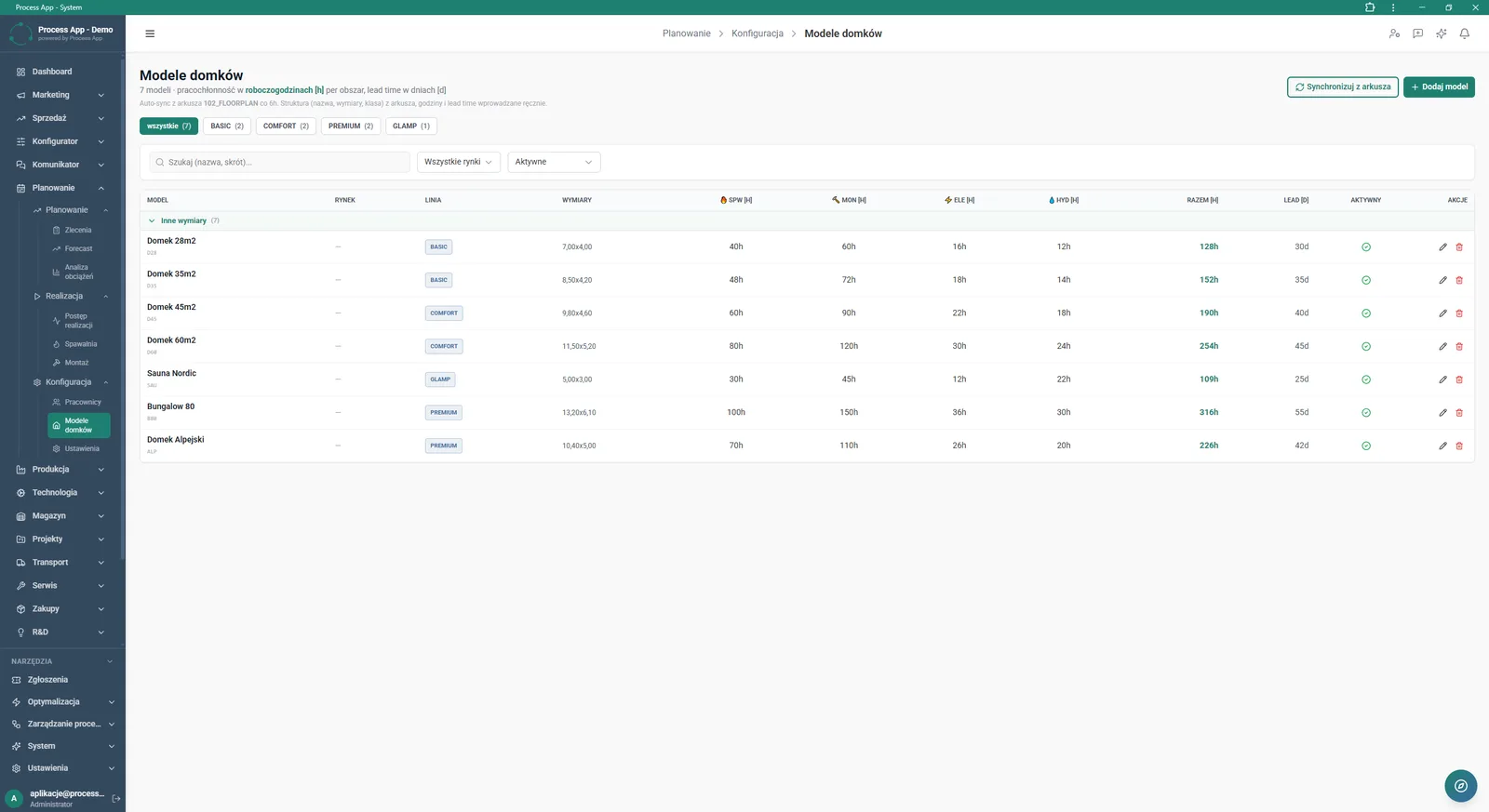Click the model search input field

[x=279, y=162]
